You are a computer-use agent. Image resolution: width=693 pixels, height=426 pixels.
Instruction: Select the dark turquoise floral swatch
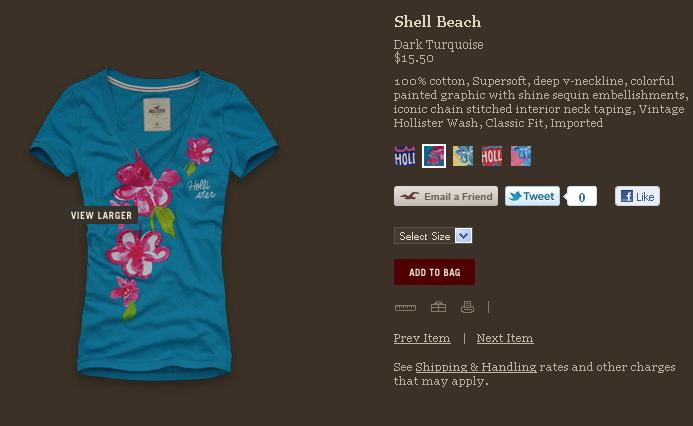[x=434, y=156]
